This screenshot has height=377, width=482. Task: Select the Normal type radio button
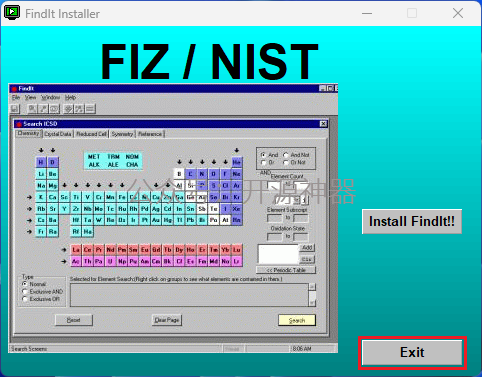coord(25,284)
